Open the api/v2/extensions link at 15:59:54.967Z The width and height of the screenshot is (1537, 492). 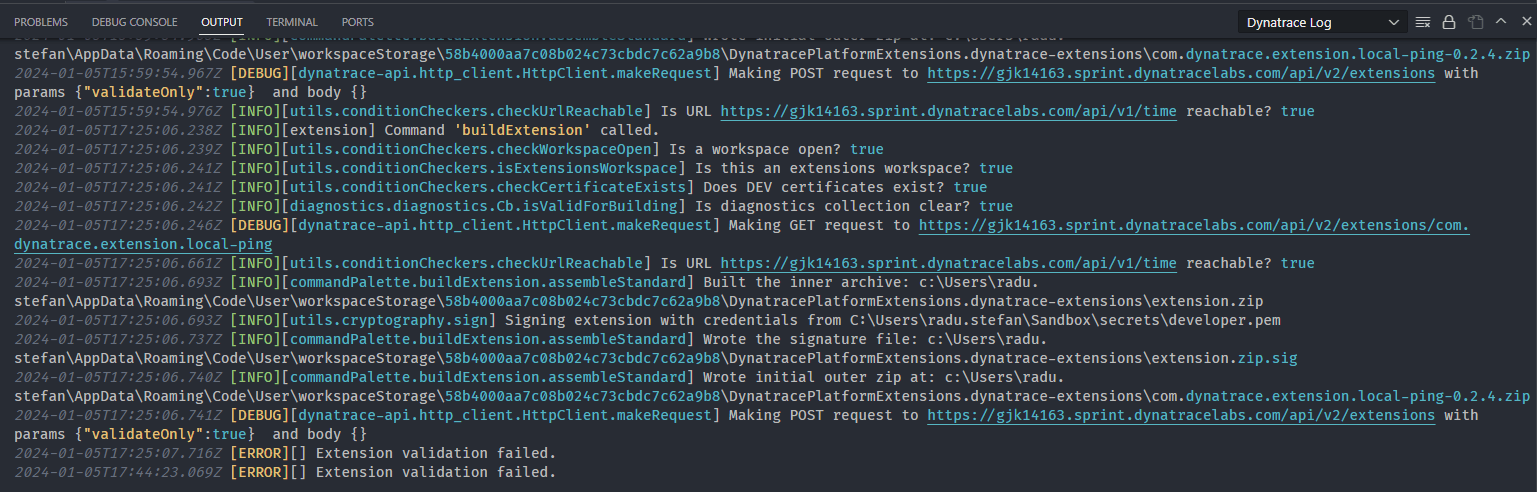point(1181,73)
